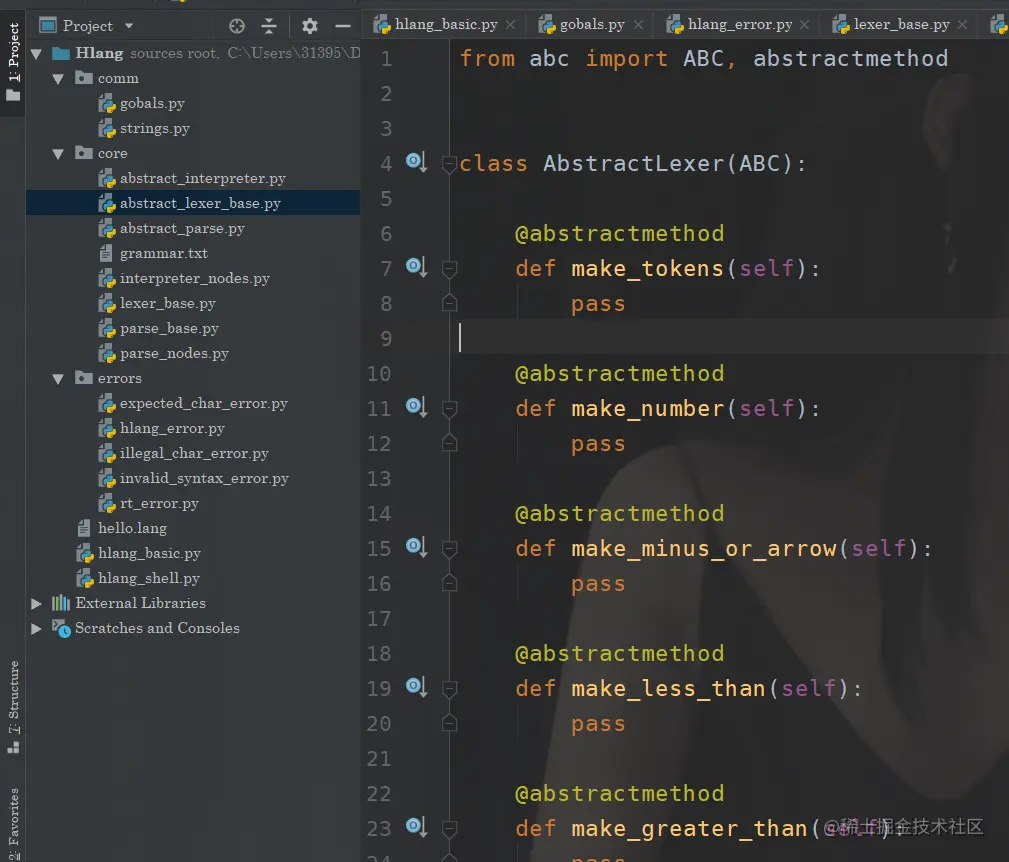Screen dimensions: 1009x862
Task: Expand Scratches and Consoles node
Action: [37, 628]
